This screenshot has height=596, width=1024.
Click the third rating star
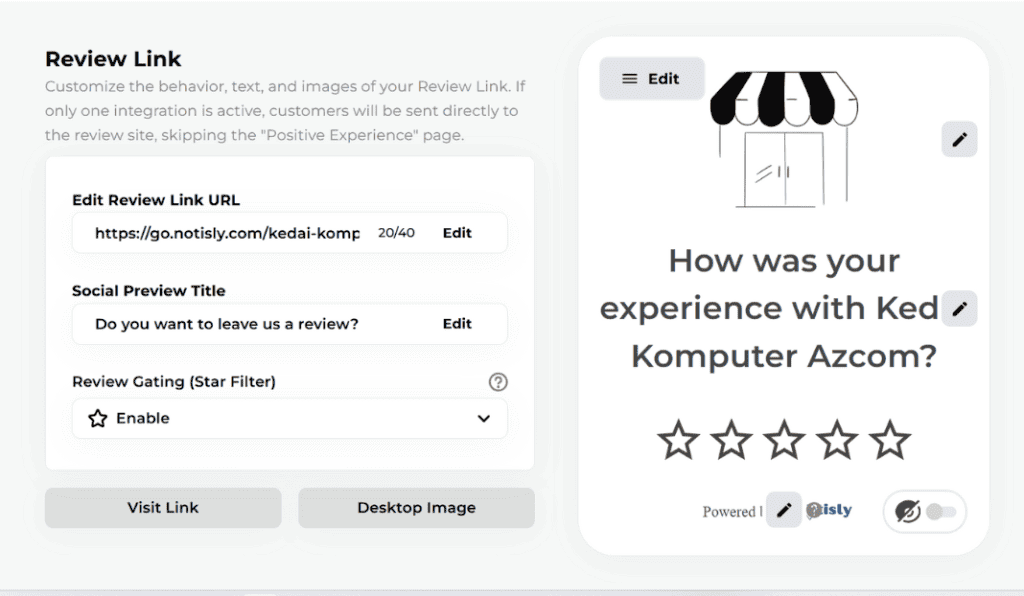coord(784,440)
